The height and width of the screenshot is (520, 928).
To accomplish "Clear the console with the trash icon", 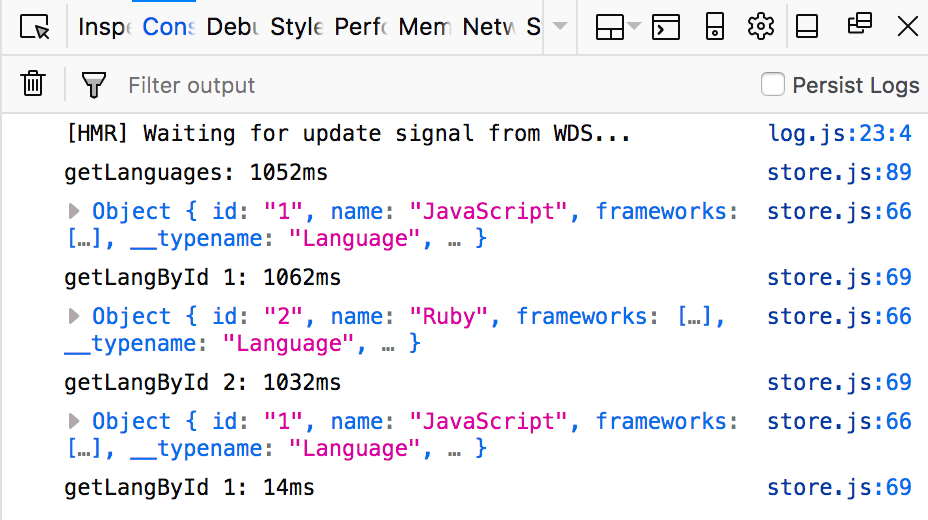I will click(33, 83).
